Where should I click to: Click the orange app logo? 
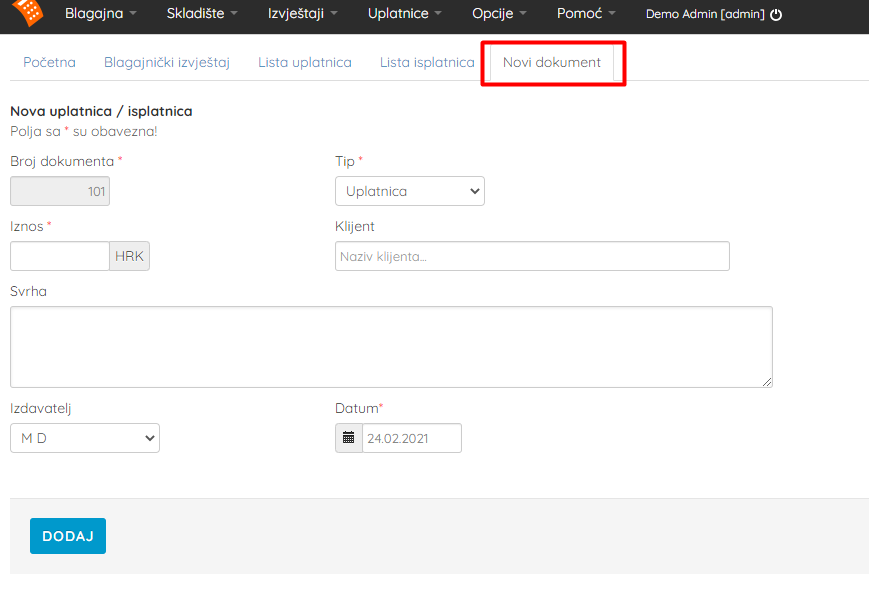click(x=28, y=12)
